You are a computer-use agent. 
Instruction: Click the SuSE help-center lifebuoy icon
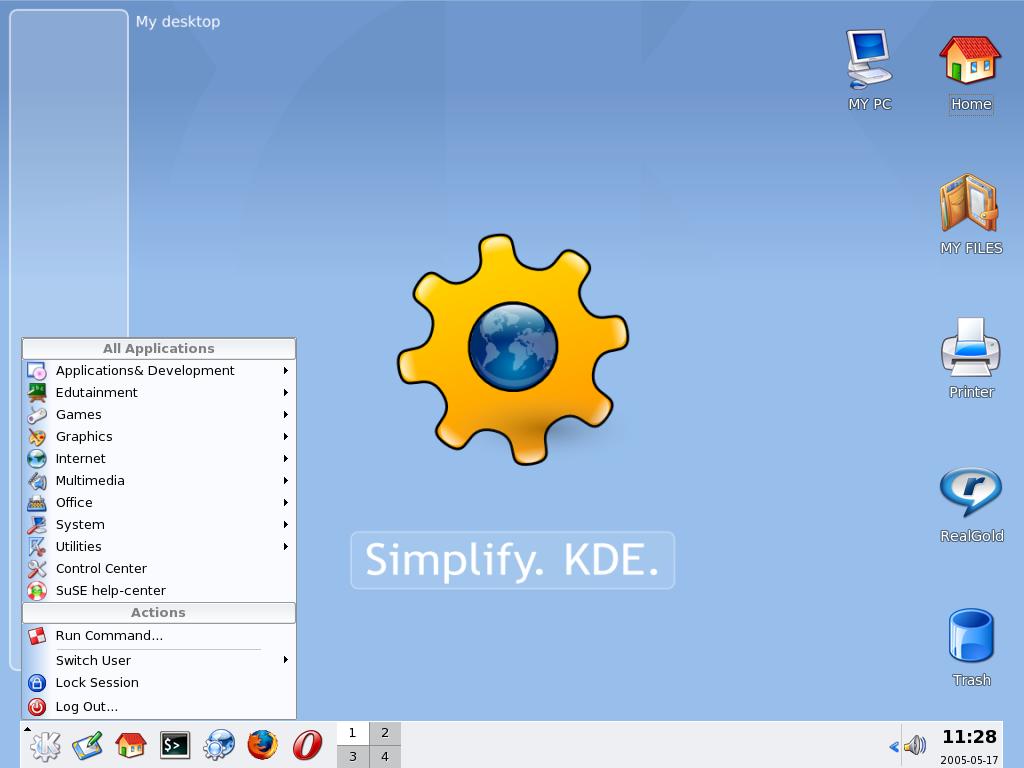pos(37,590)
